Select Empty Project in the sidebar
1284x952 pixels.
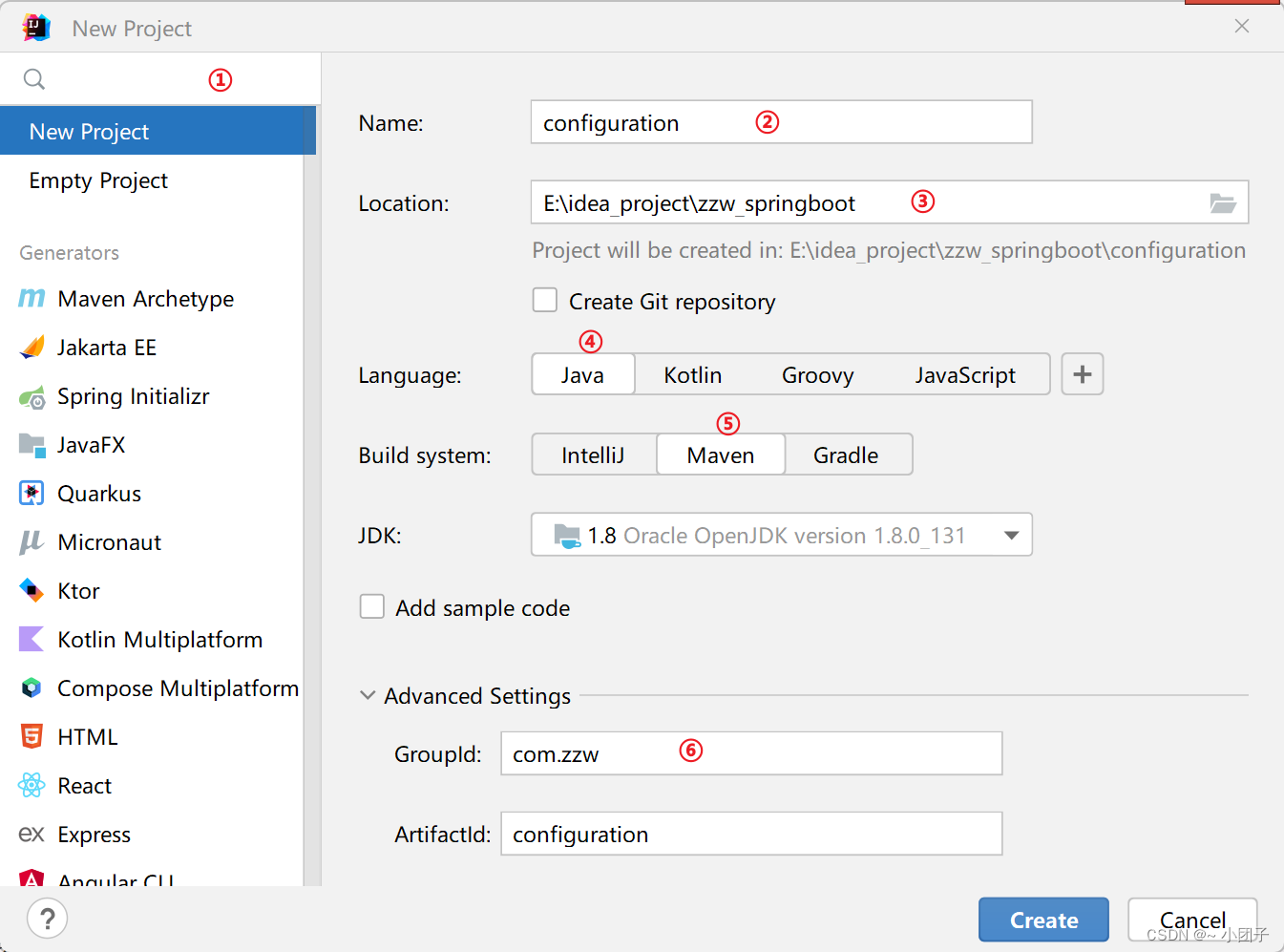pyautogui.click(x=152, y=180)
